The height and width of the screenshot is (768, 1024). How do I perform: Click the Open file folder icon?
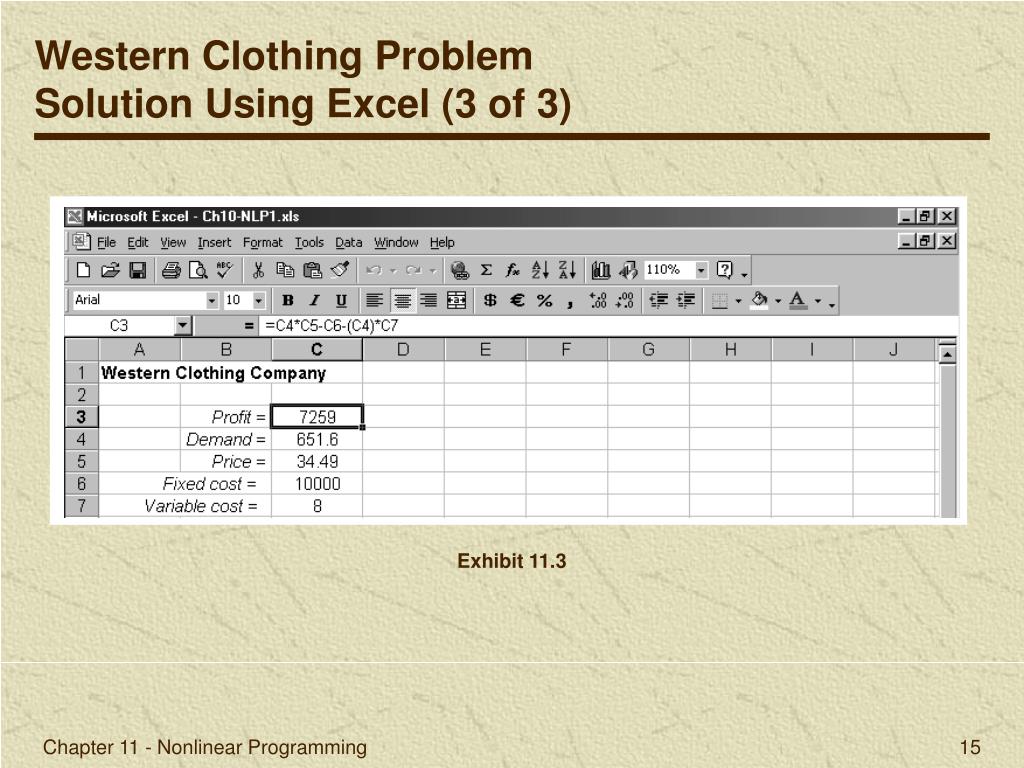(110, 270)
